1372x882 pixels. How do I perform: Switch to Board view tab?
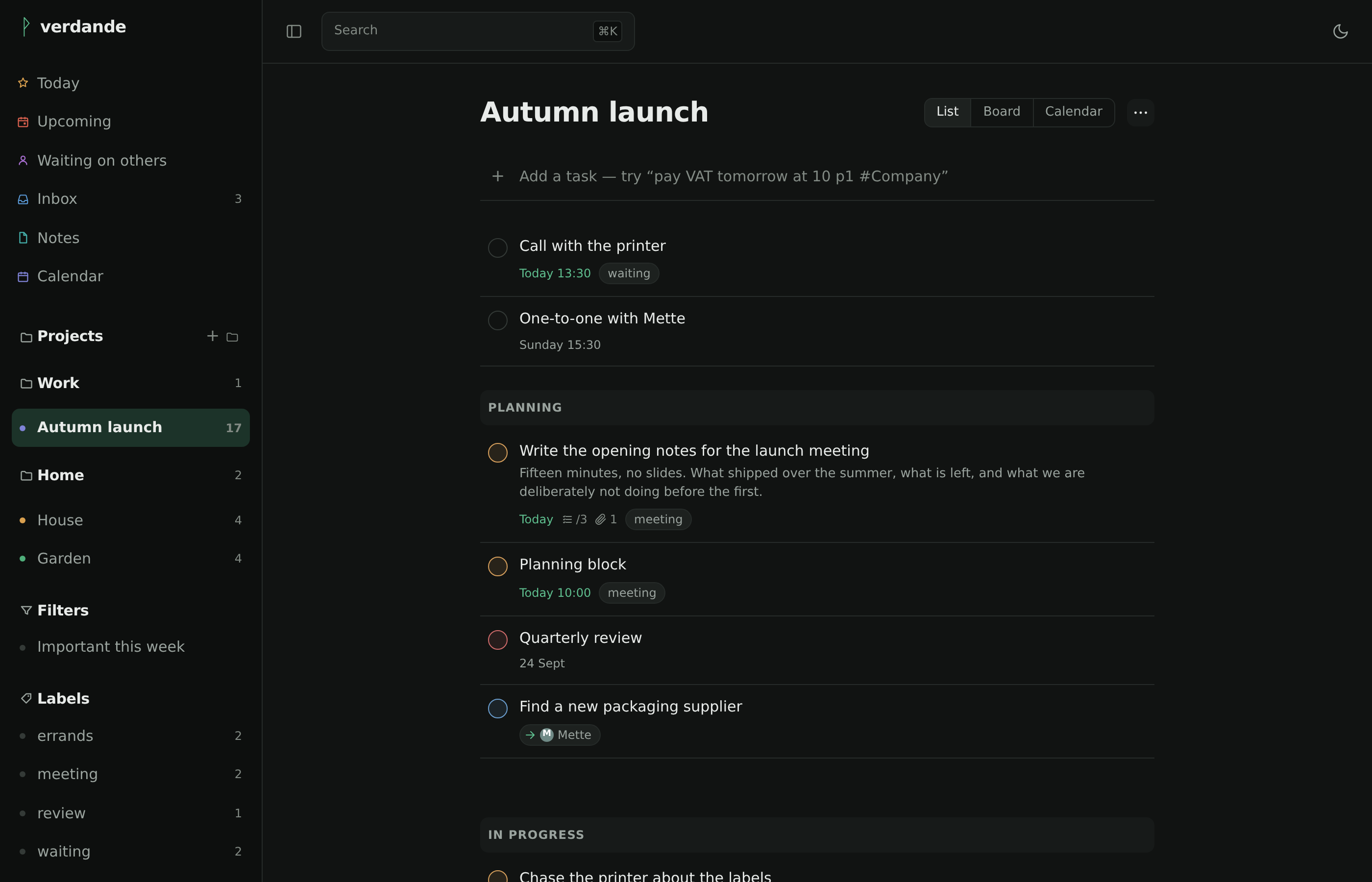coord(1002,112)
